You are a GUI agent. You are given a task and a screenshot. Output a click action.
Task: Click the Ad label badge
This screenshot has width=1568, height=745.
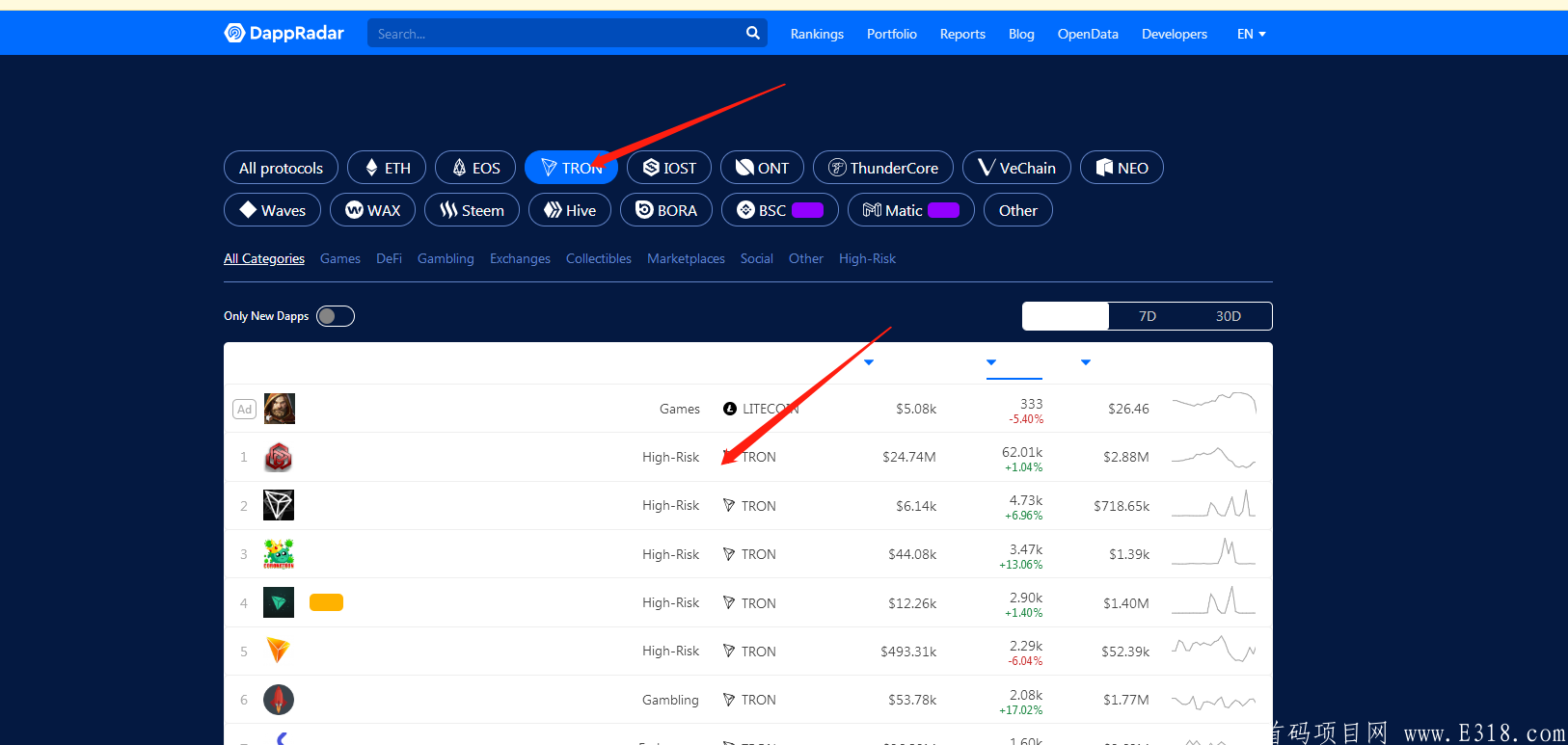click(x=244, y=409)
